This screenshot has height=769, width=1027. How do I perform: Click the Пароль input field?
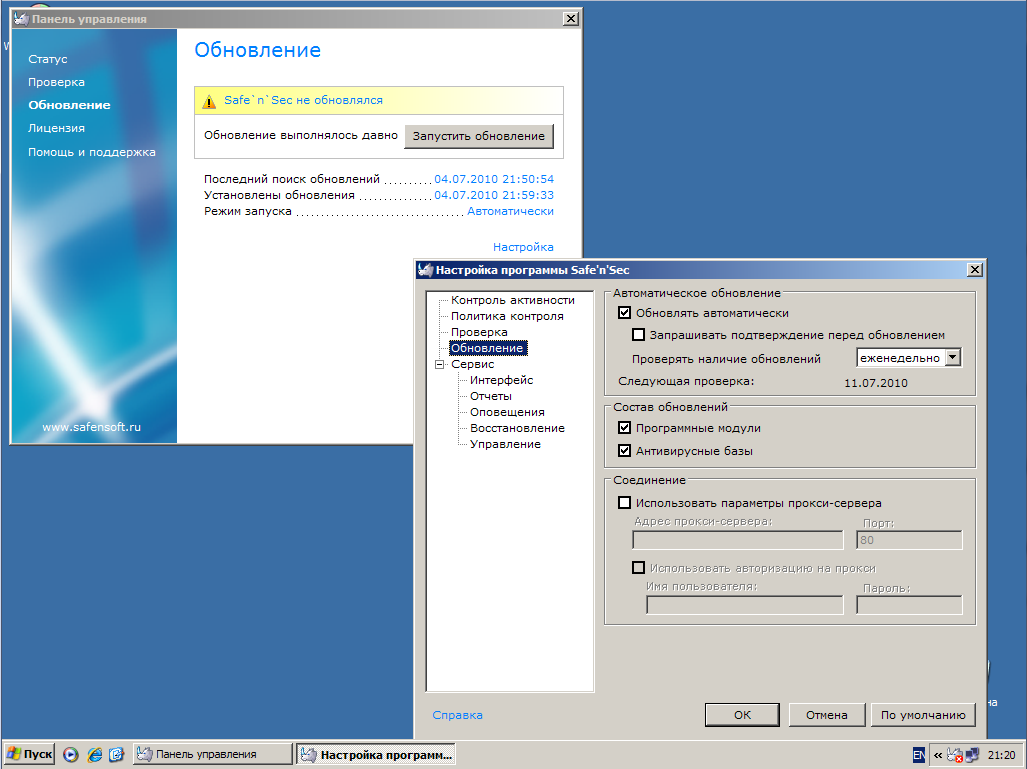(909, 605)
